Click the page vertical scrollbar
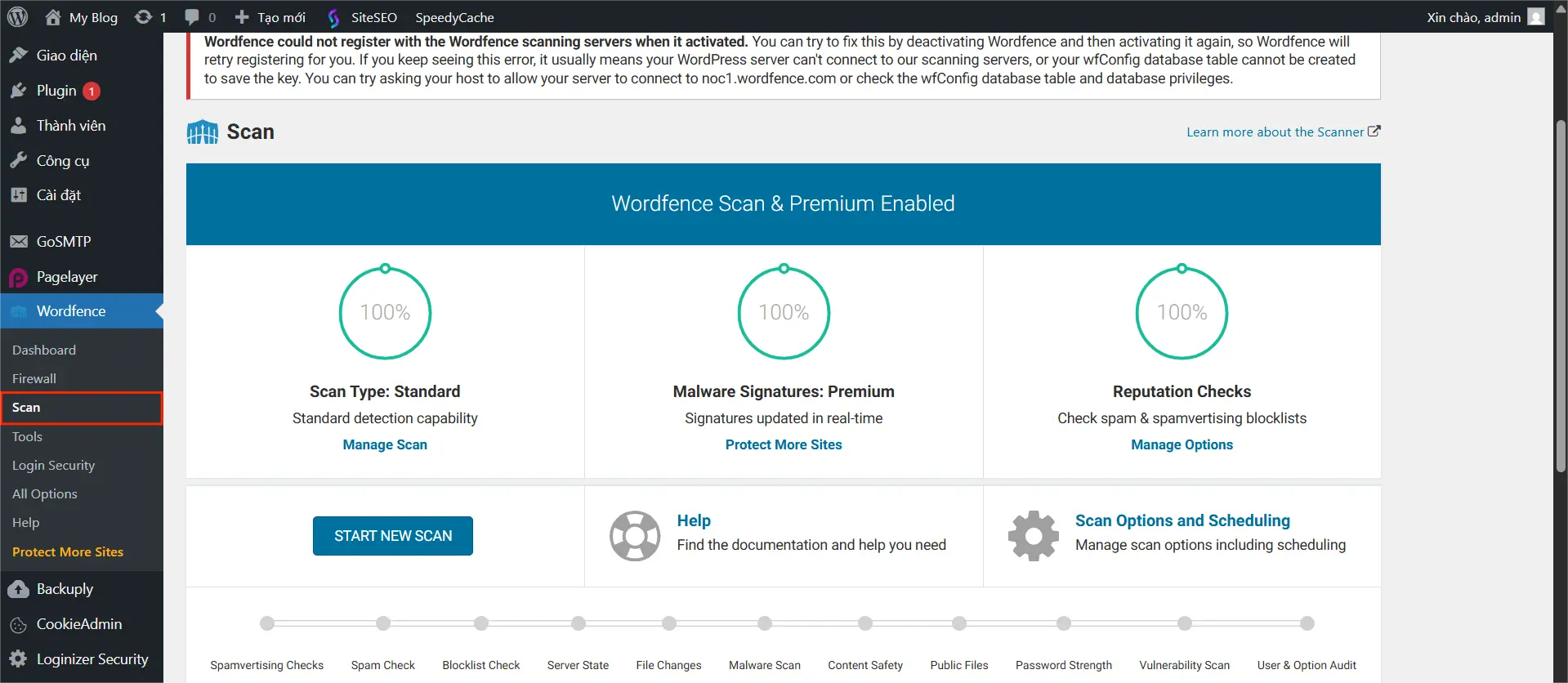This screenshot has height=683, width=1568. click(x=1561, y=294)
